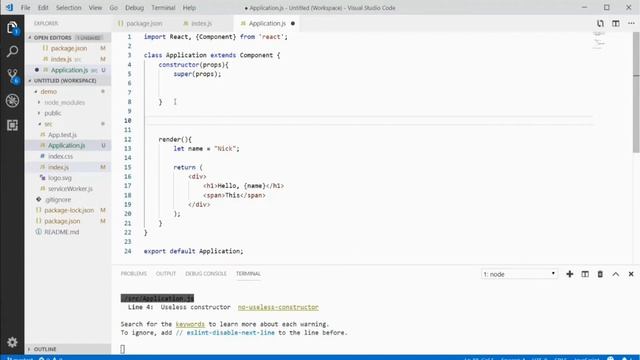This screenshot has width=640, height=360.
Task: Create a new terminal with plus icon
Action: click(x=569, y=274)
